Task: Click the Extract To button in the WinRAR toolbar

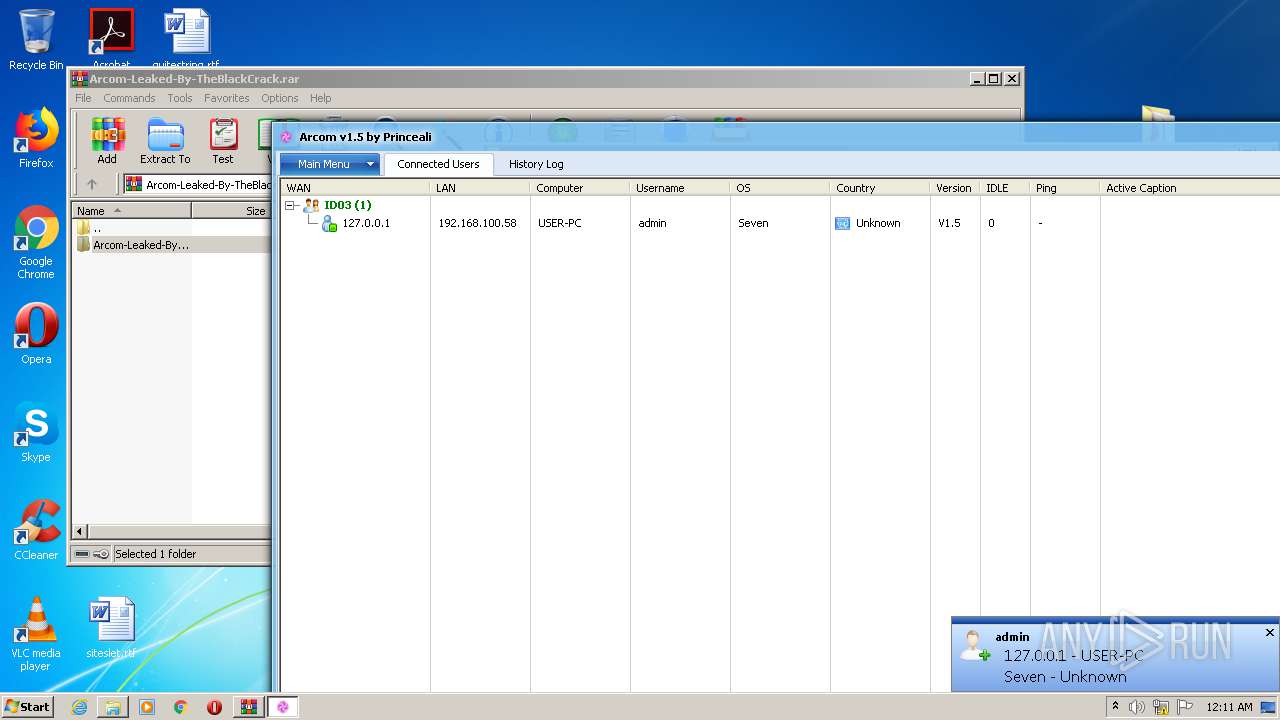Action: (x=165, y=141)
